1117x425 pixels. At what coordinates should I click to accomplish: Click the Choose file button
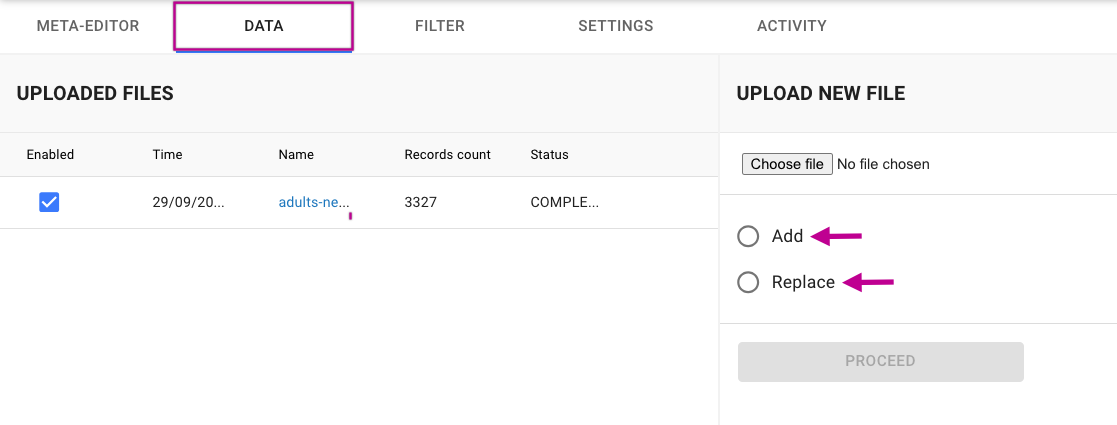coord(787,164)
